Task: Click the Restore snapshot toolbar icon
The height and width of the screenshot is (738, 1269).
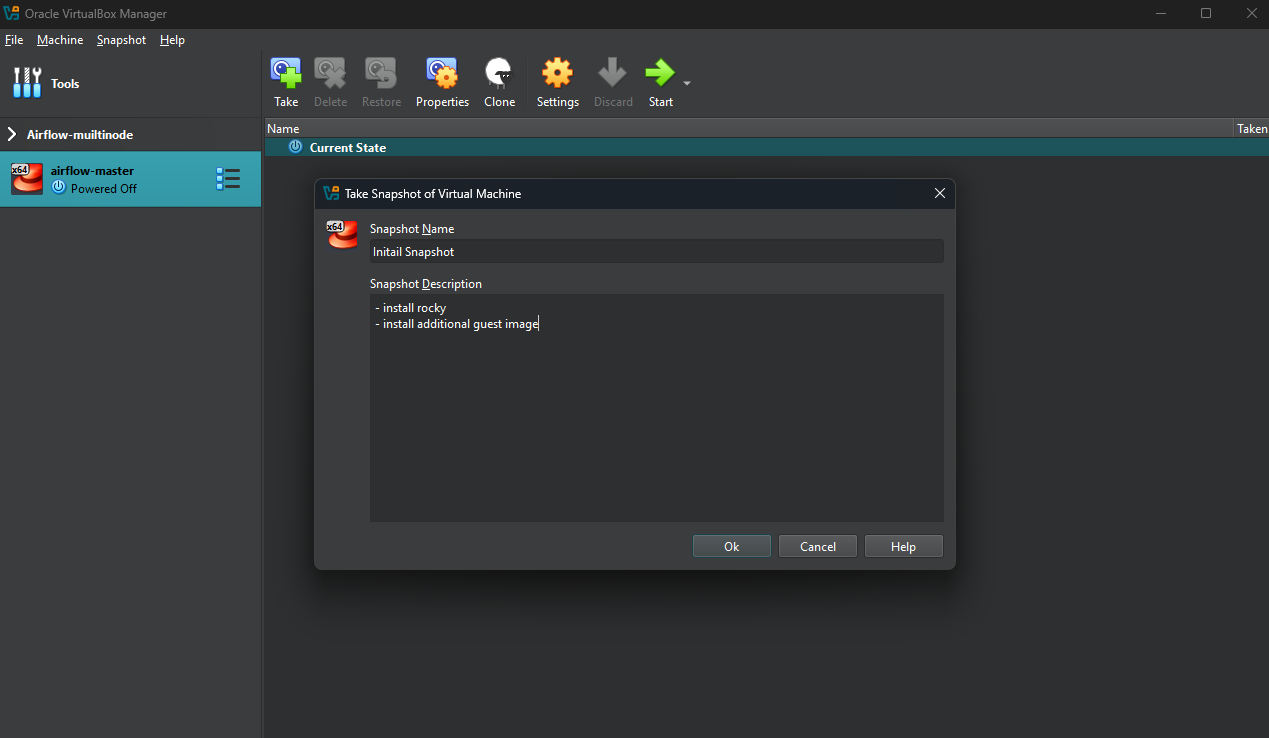Action: pyautogui.click(x=381, y=74)
